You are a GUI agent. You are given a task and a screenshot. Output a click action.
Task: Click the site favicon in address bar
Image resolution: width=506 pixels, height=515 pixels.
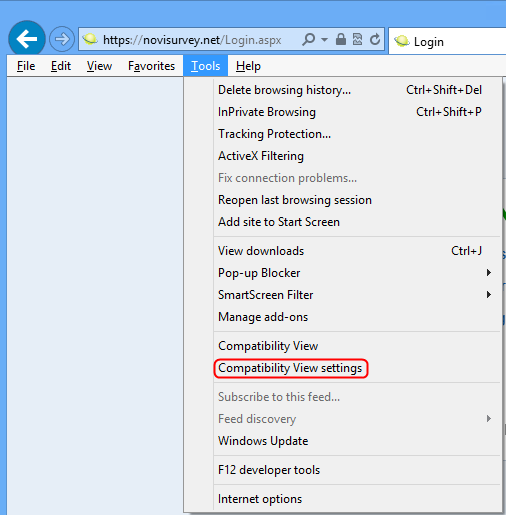[90, 39]
